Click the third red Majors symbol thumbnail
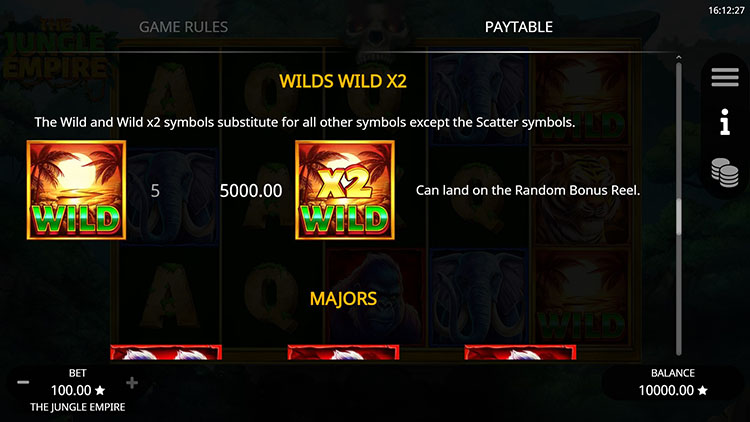 (520, 352)
